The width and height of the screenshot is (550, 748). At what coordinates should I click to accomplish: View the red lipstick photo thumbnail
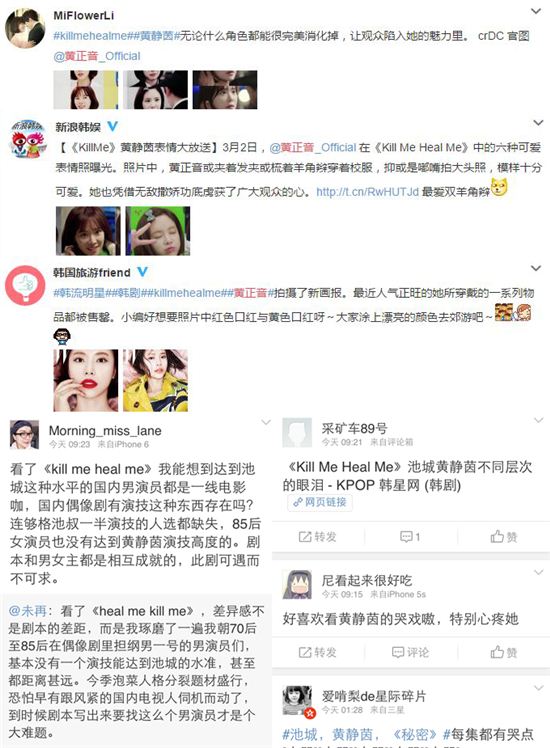click(x=86, y=380)
